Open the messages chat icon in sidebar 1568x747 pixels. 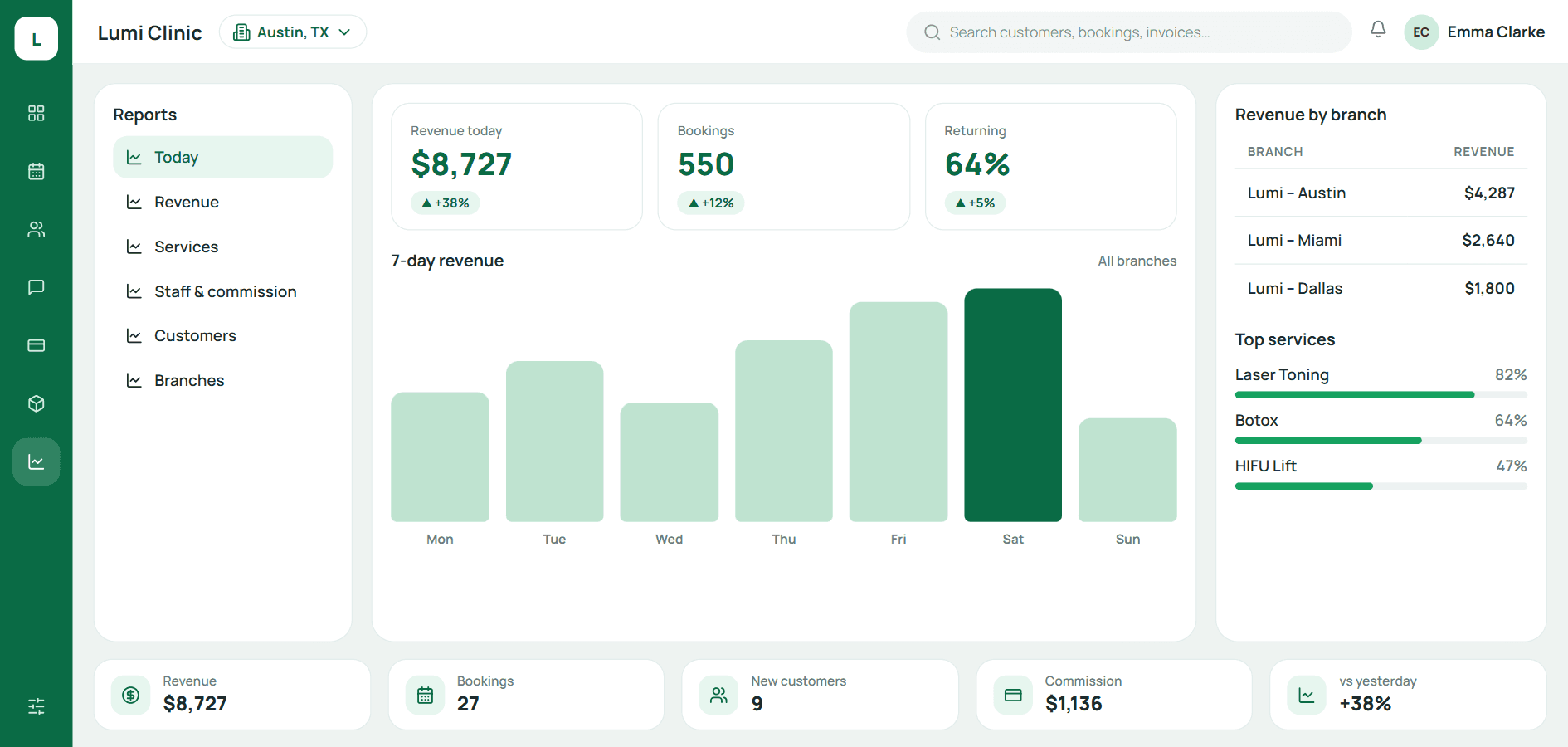point(36,287)
